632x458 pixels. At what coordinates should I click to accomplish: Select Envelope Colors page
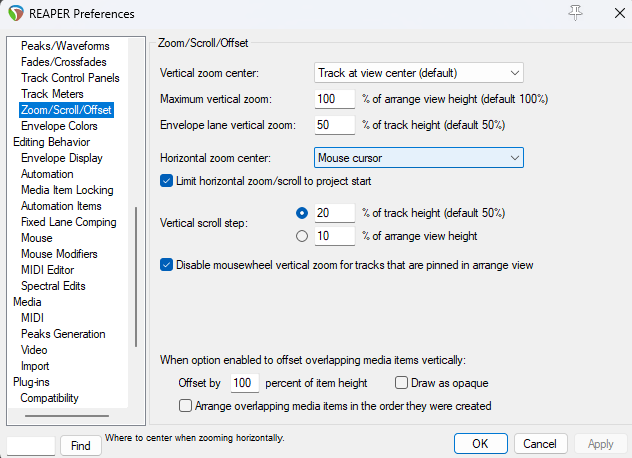(59, 126)
